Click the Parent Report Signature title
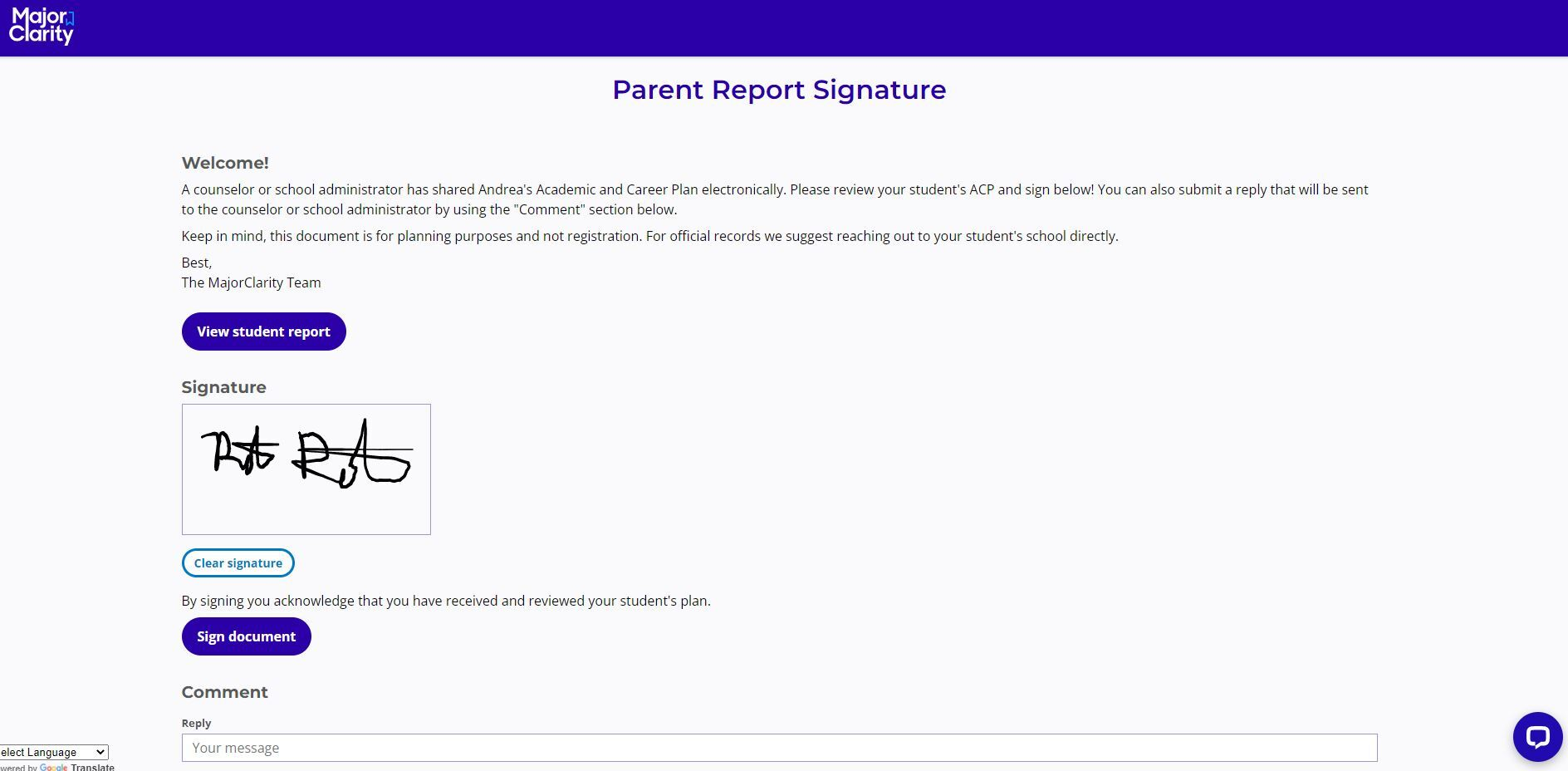The height and width of the screenshot is (771, 1568). click(779, 90)
